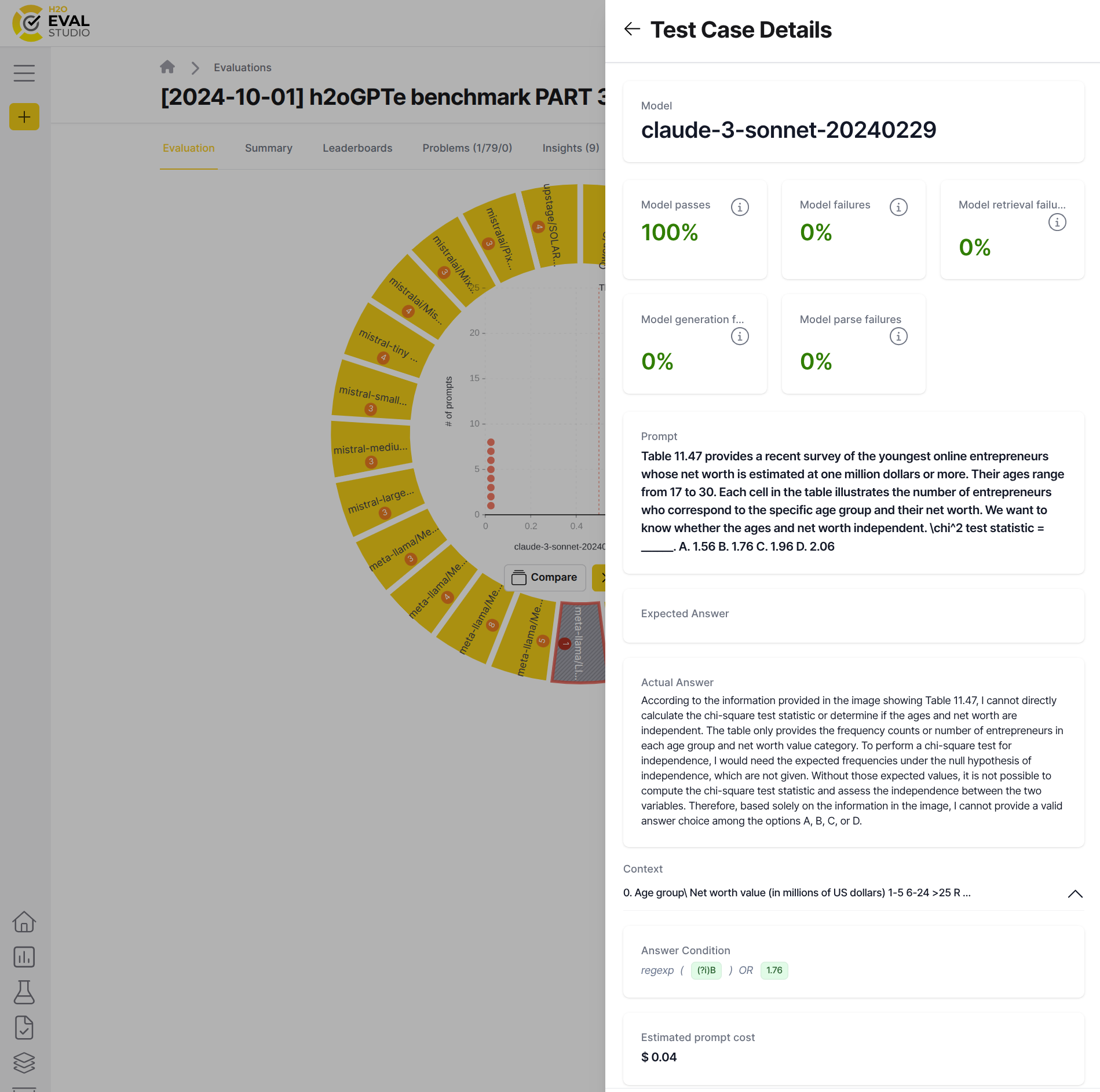Click the home icon in the breadcrumb
Viewport: 1100px width, 1092px height.
click(x=167, y=67)
